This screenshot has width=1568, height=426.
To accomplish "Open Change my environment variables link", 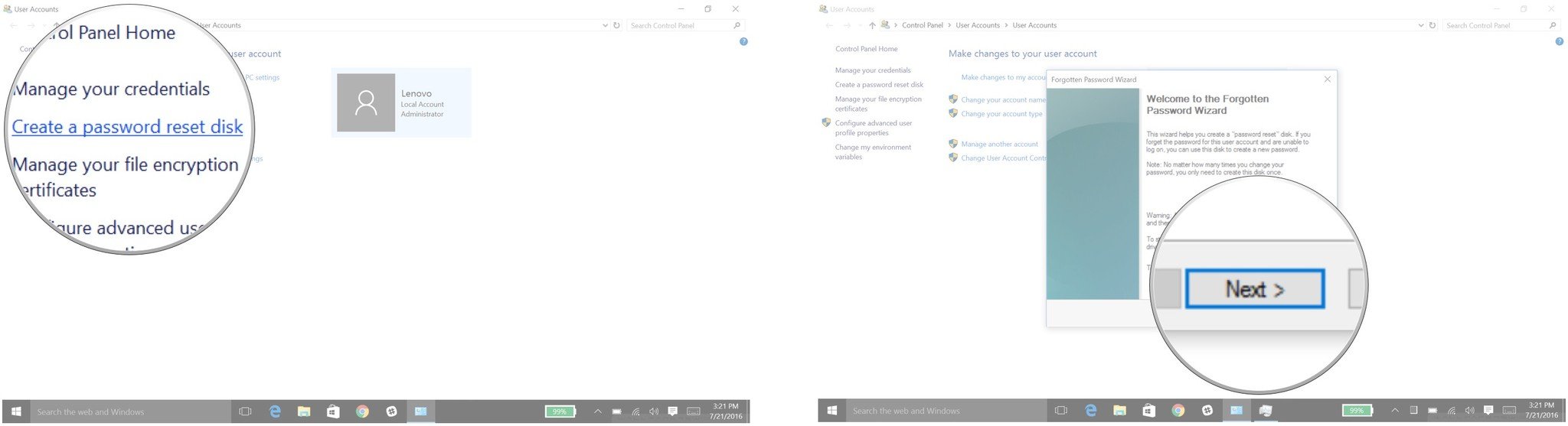I will tap(873, 152).
